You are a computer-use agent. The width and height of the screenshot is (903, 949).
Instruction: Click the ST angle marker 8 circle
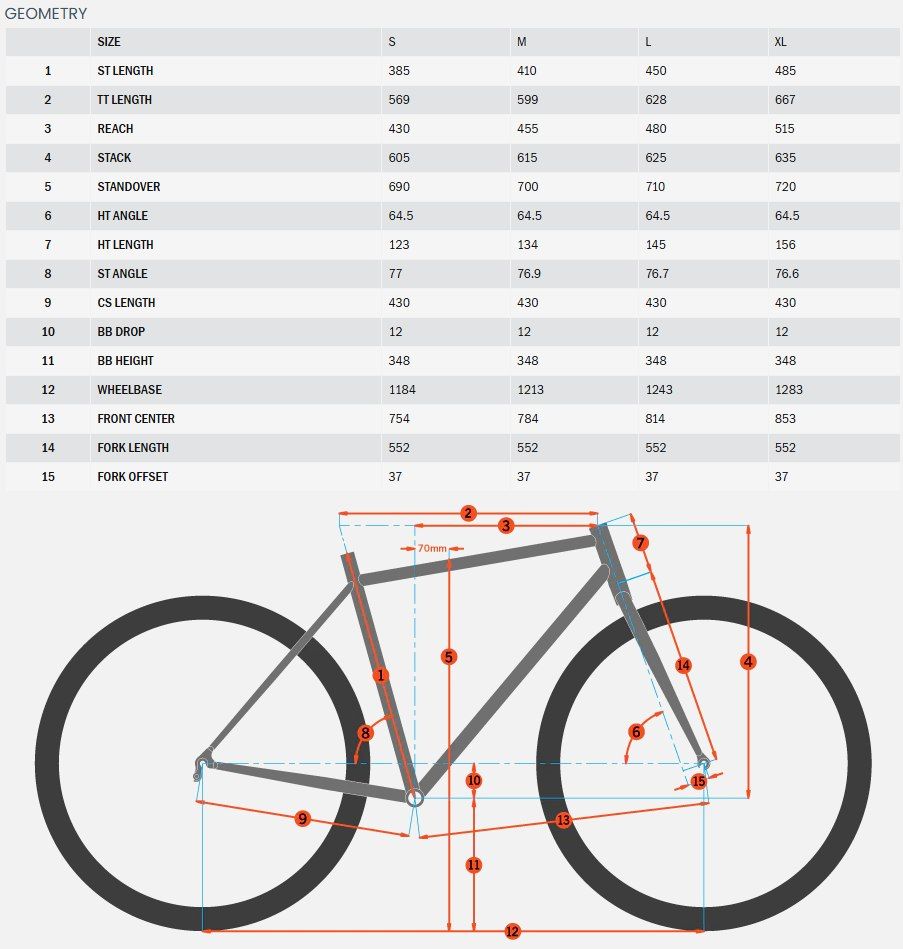[x=365, y=733]
